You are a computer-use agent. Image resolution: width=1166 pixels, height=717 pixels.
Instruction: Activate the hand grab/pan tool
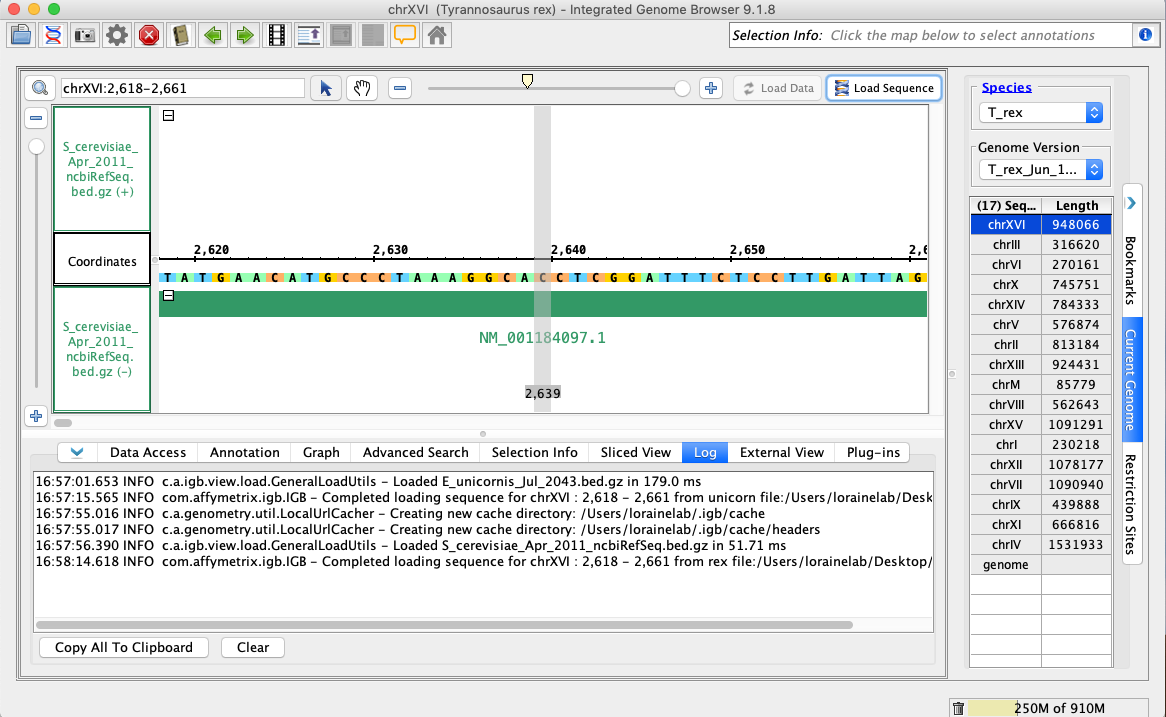tap(362, 88)
